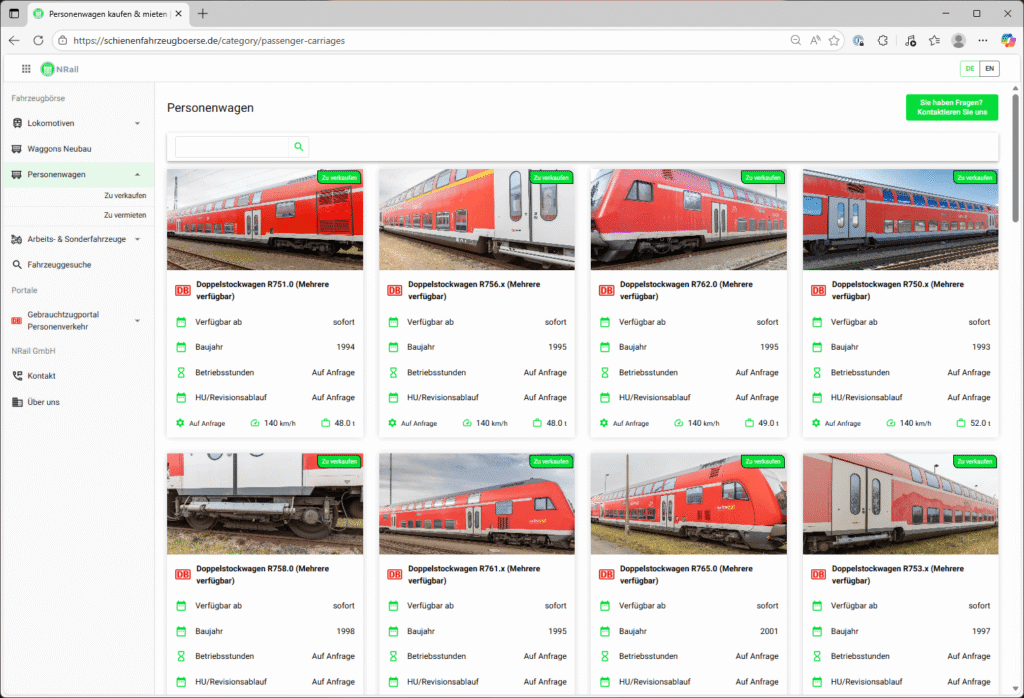Open the apps grid menu icon

[x=26, y=69]
